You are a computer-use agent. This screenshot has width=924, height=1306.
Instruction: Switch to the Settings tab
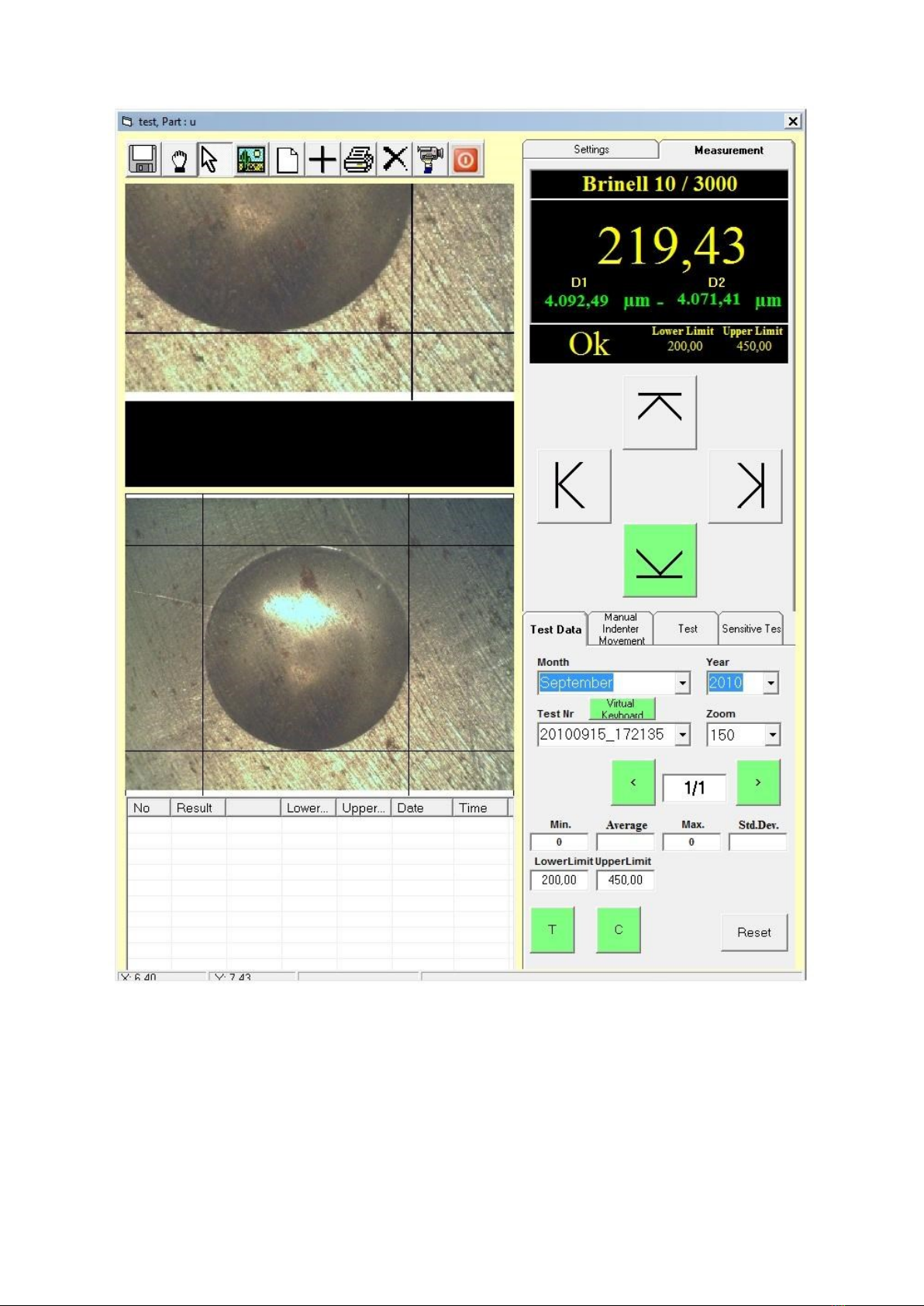coord(591,150)
